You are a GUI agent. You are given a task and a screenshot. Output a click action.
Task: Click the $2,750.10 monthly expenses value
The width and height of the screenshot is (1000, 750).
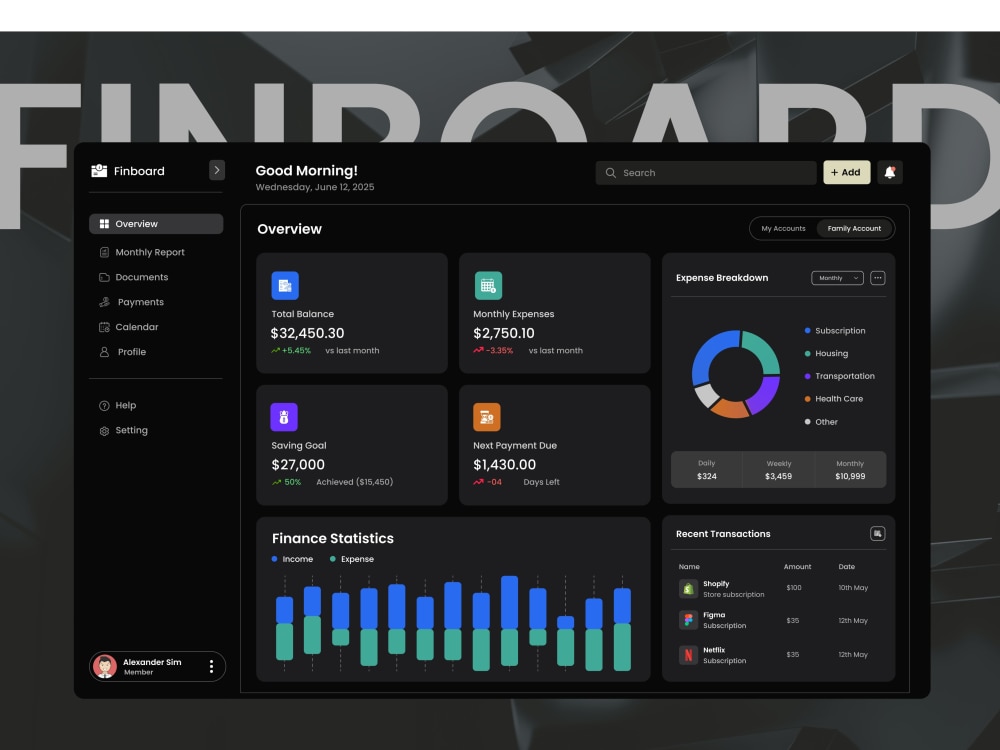tap(504, 333)
